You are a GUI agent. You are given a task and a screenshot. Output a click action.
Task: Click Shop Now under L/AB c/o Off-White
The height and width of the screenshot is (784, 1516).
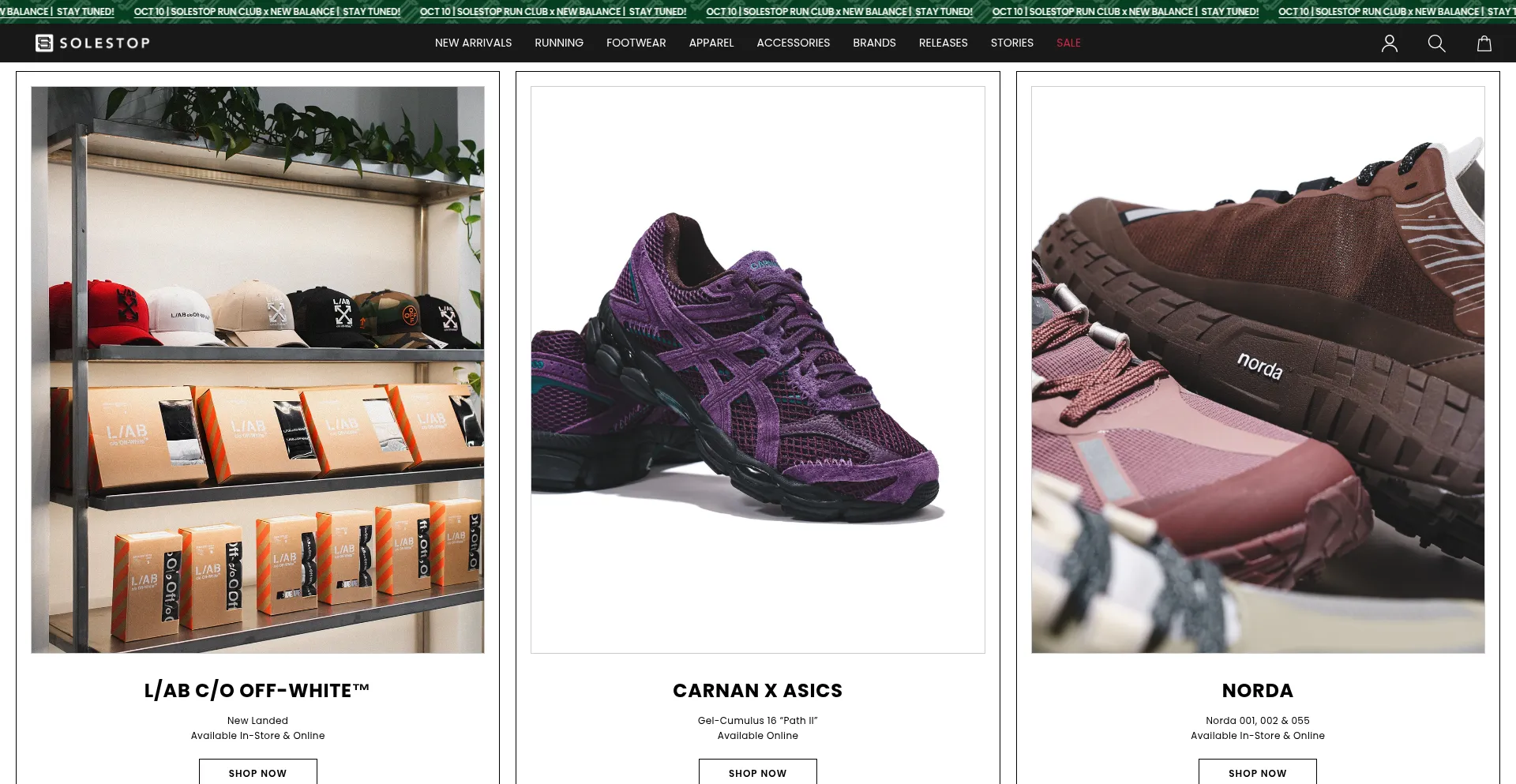[x=257, y=772]
